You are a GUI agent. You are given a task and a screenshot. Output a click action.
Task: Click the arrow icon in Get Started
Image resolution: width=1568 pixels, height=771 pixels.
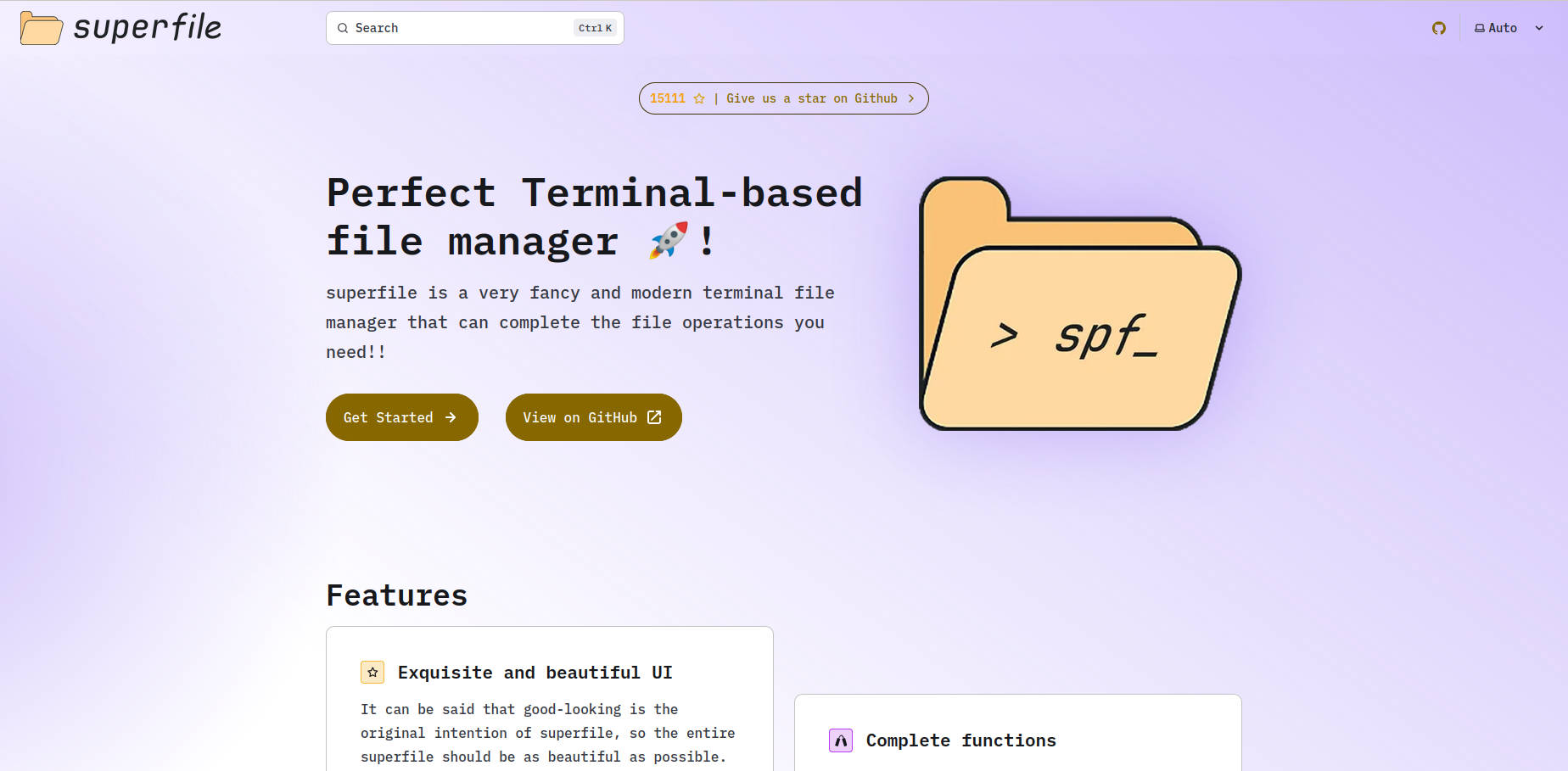tap(451, 417)
